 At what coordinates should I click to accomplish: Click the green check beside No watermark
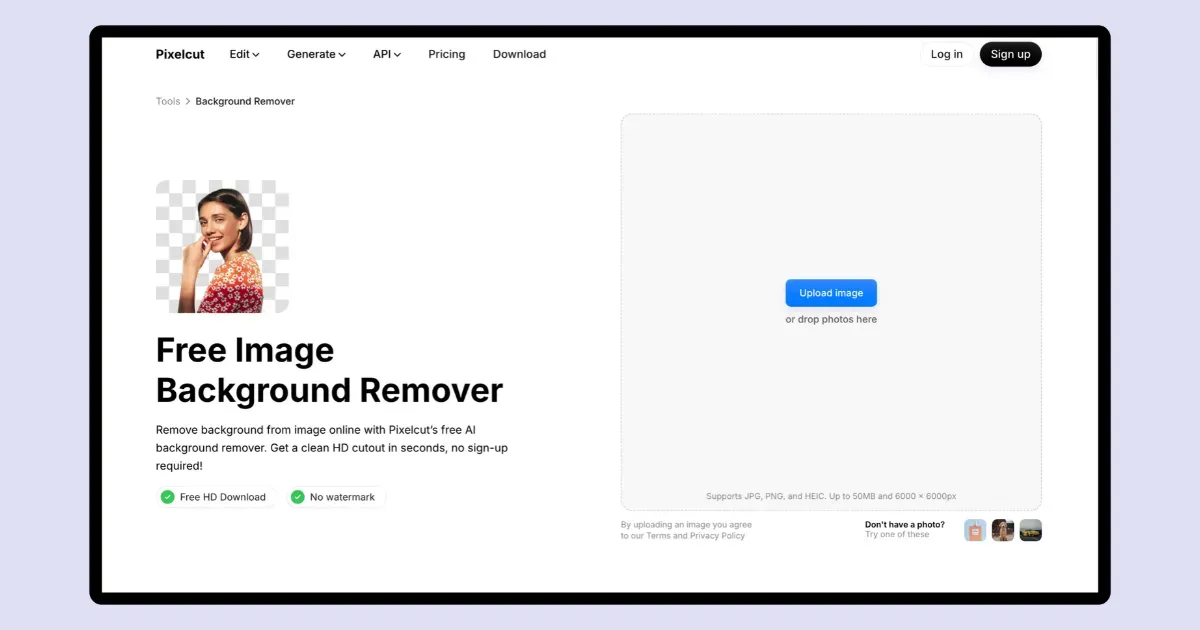click(298, 497)
